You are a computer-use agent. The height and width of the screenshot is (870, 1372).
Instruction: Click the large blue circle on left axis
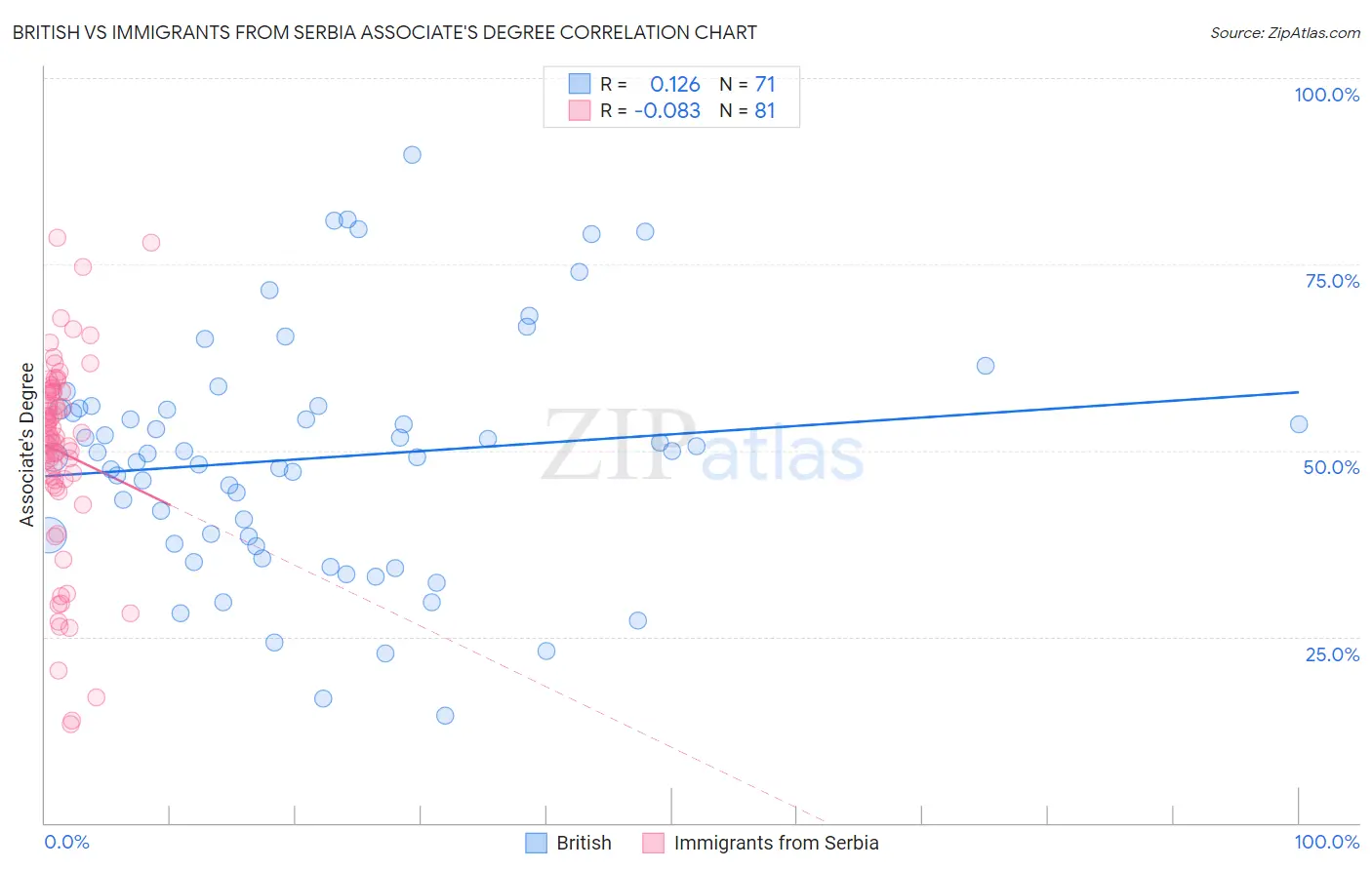pos(50,535)
